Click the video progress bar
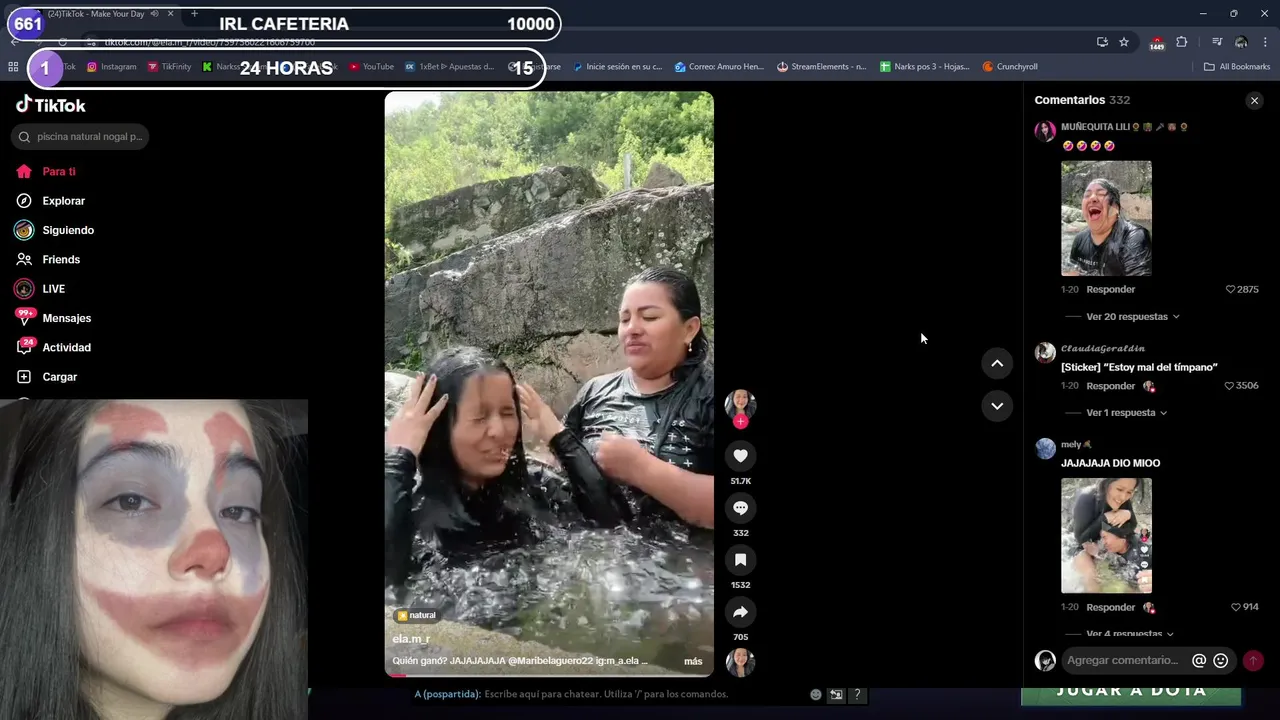This screenshot has height=720, width=1280. [x=549, y=676]
